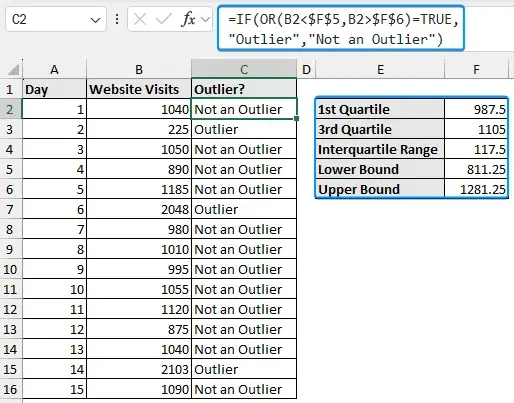This screenshot has width=514, height=403.
Task: Select row 1 header
Action: click(x=11, y=89)
